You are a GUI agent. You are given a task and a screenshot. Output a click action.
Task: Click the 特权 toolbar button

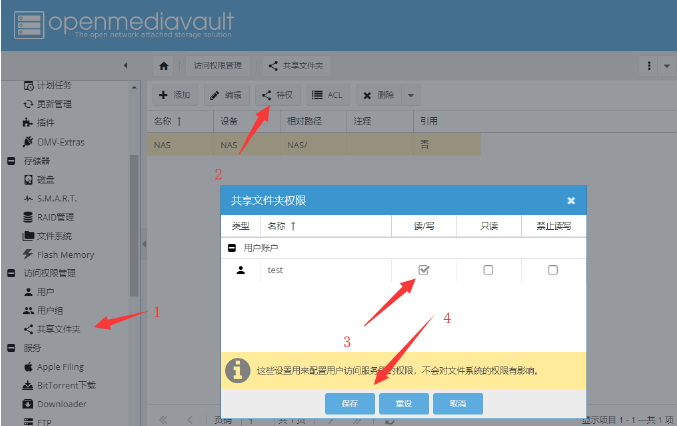(x=276, y=95)
